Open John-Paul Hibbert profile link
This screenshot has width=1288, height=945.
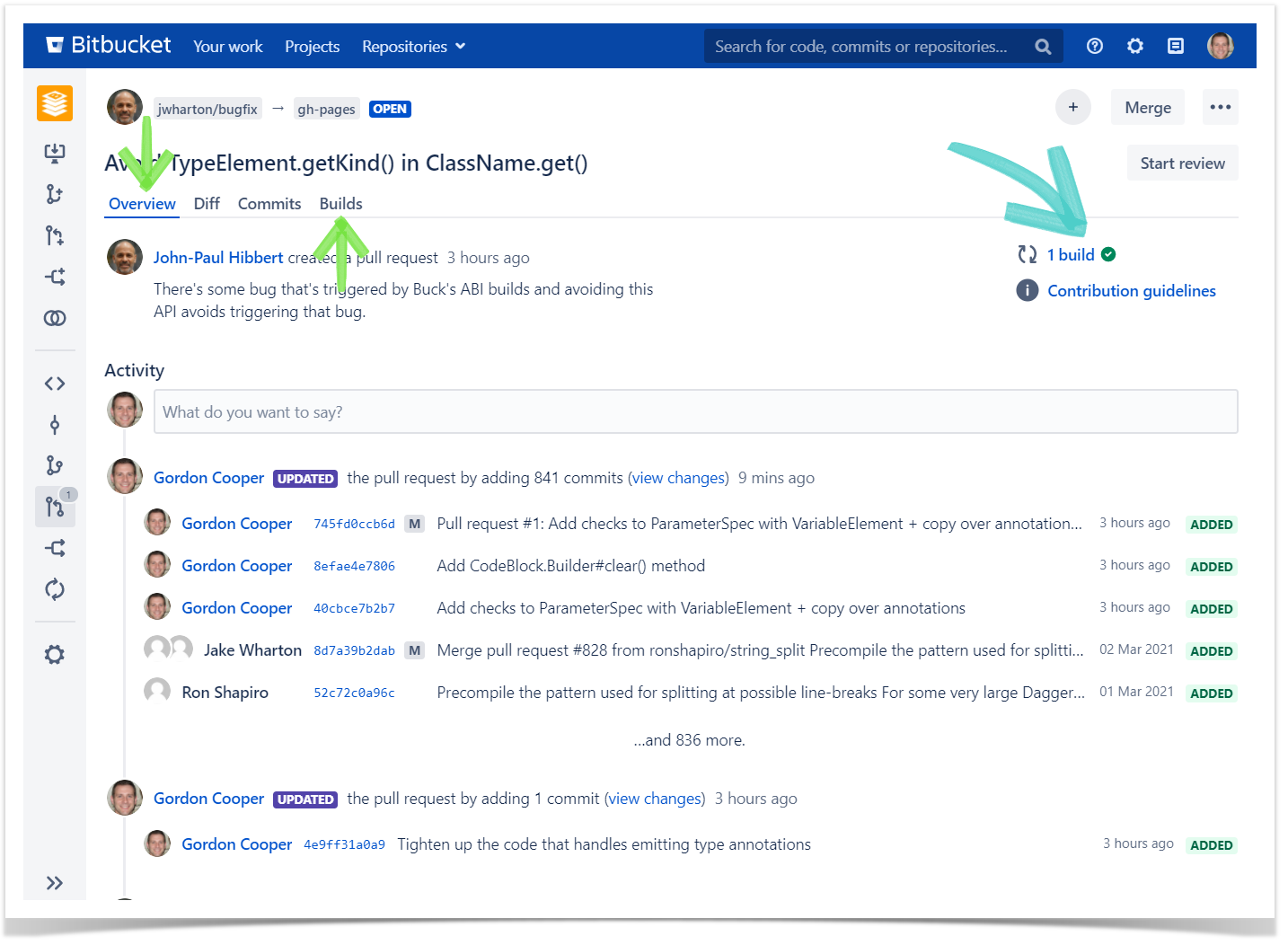coord(218,258)
